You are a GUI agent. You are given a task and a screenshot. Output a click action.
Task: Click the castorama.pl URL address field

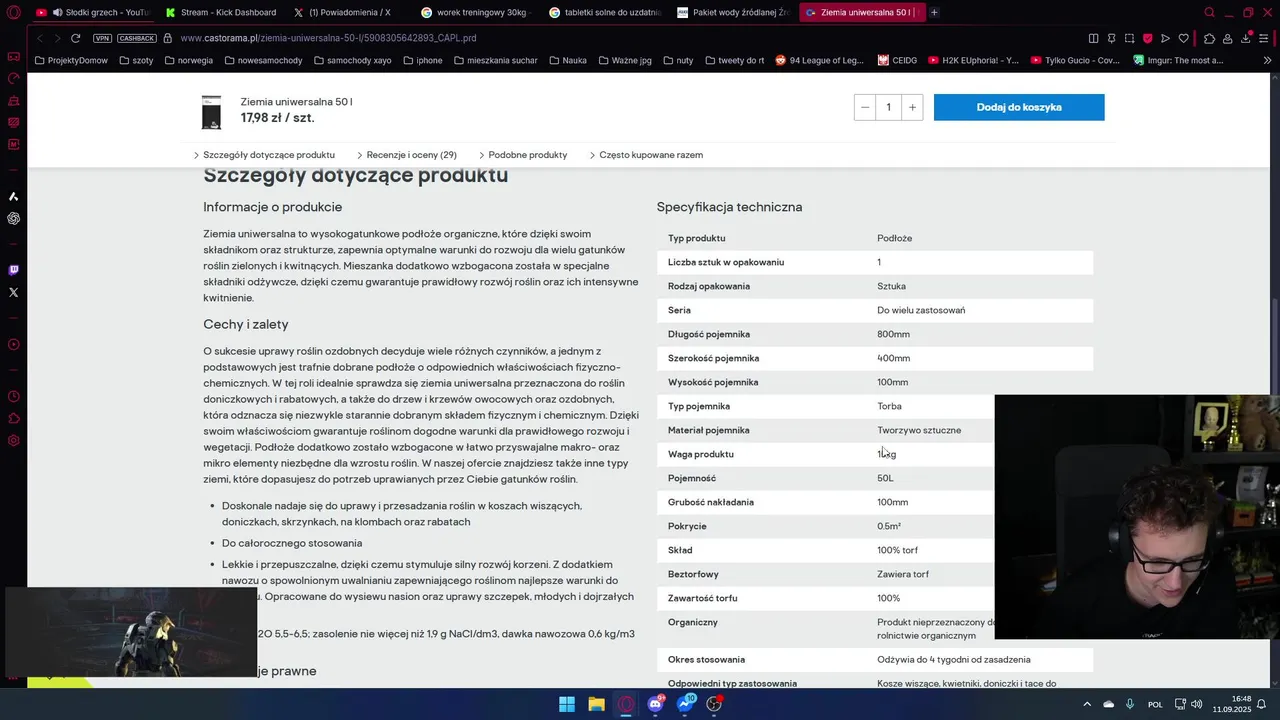click(328, 38)
